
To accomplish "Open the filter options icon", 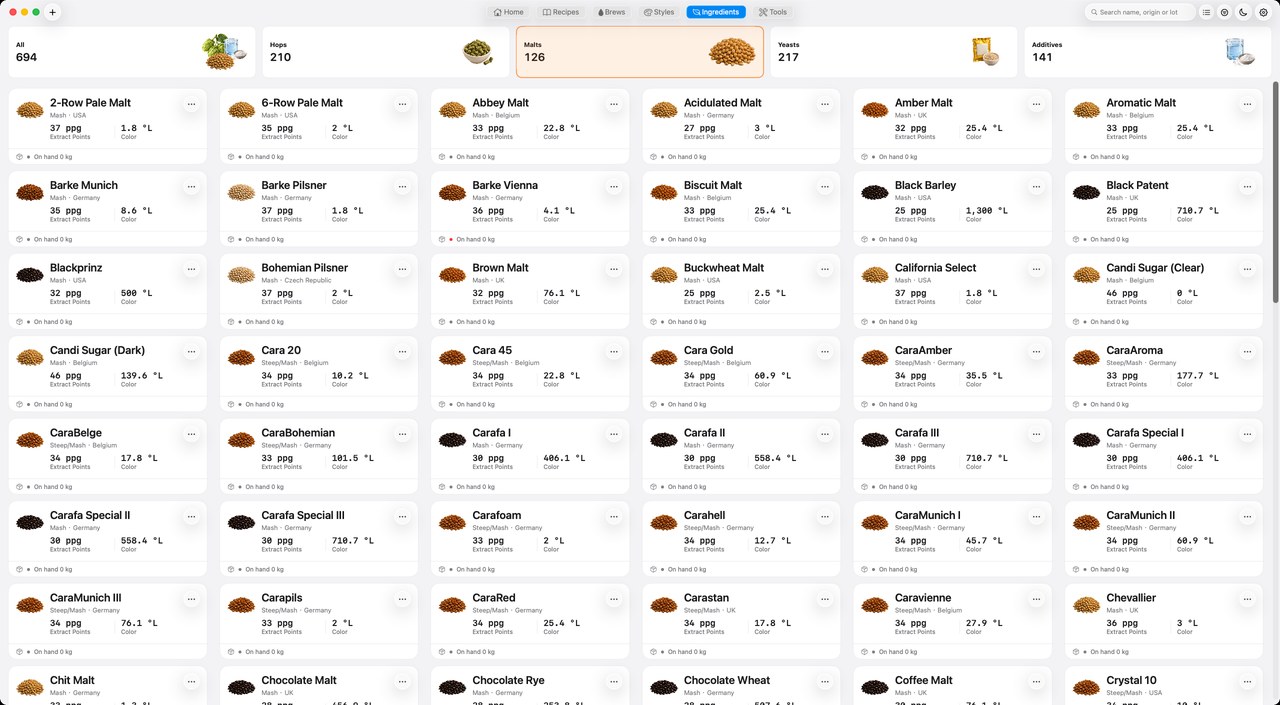I will 1225,12.
